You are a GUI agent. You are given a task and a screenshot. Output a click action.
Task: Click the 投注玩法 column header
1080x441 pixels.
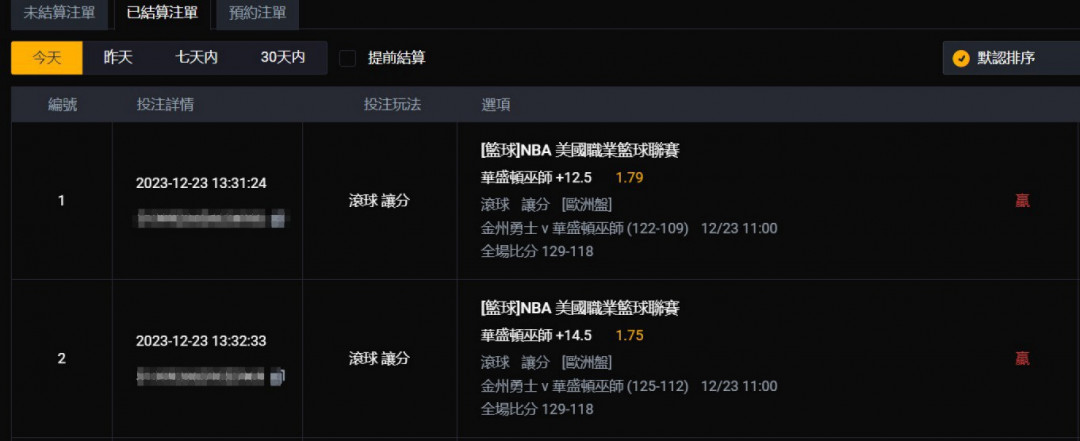[393, 105]
